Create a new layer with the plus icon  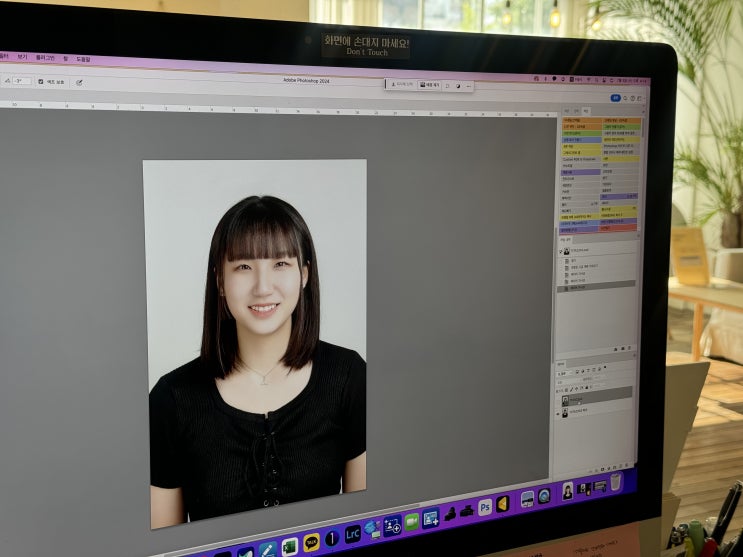pos(619,468)
